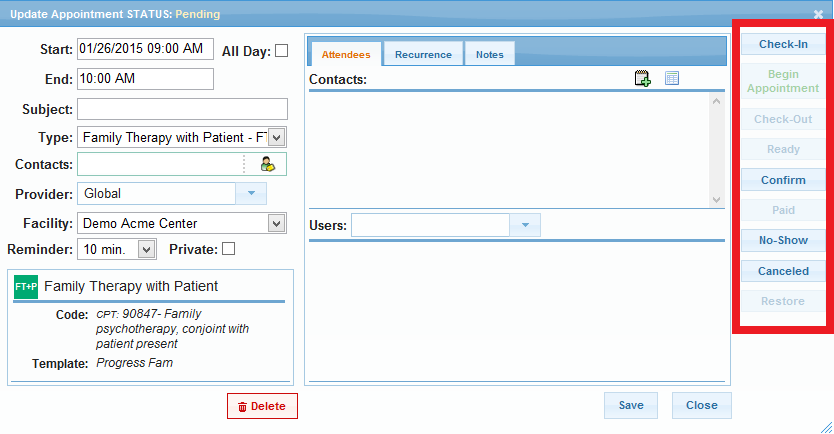834x434 pixels.
Task: Enable the All Day checkbox
Action: tap(281, 50)
